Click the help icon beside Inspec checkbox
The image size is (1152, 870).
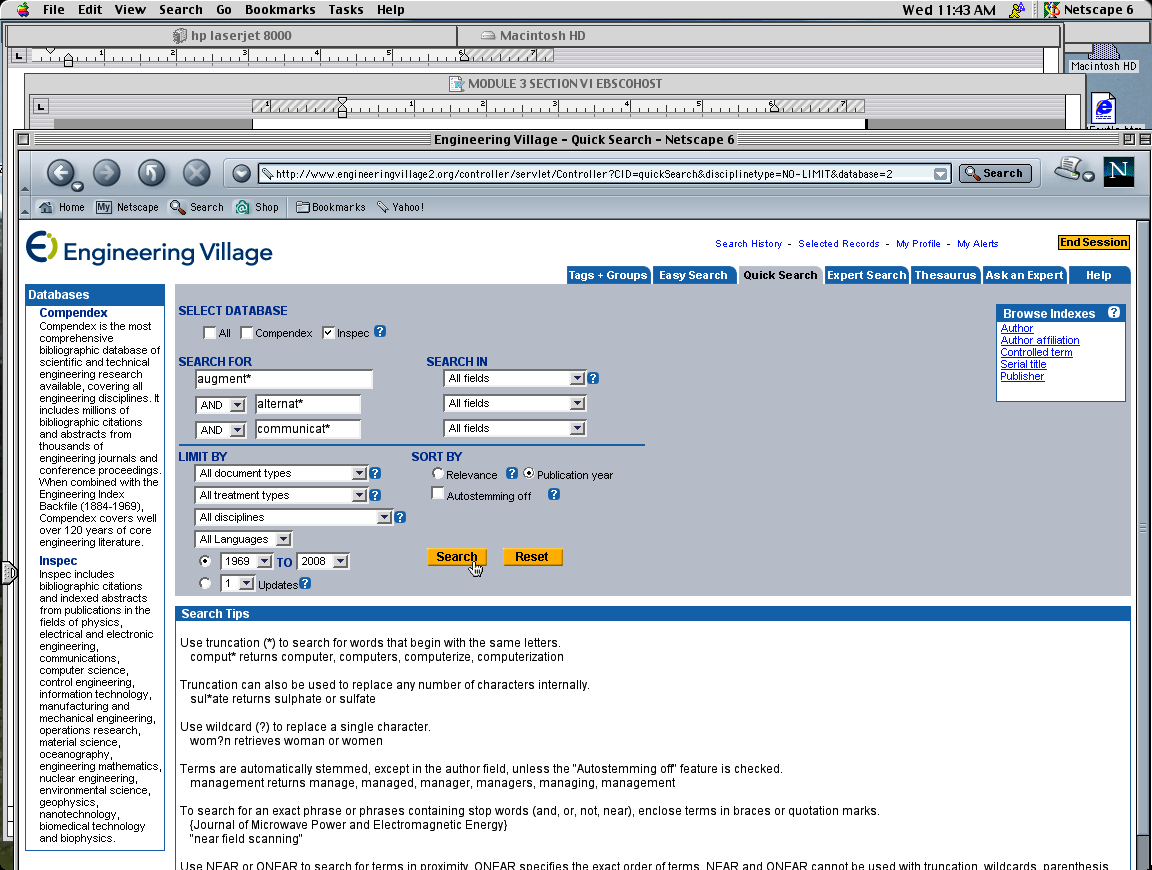tap(380, 331)
